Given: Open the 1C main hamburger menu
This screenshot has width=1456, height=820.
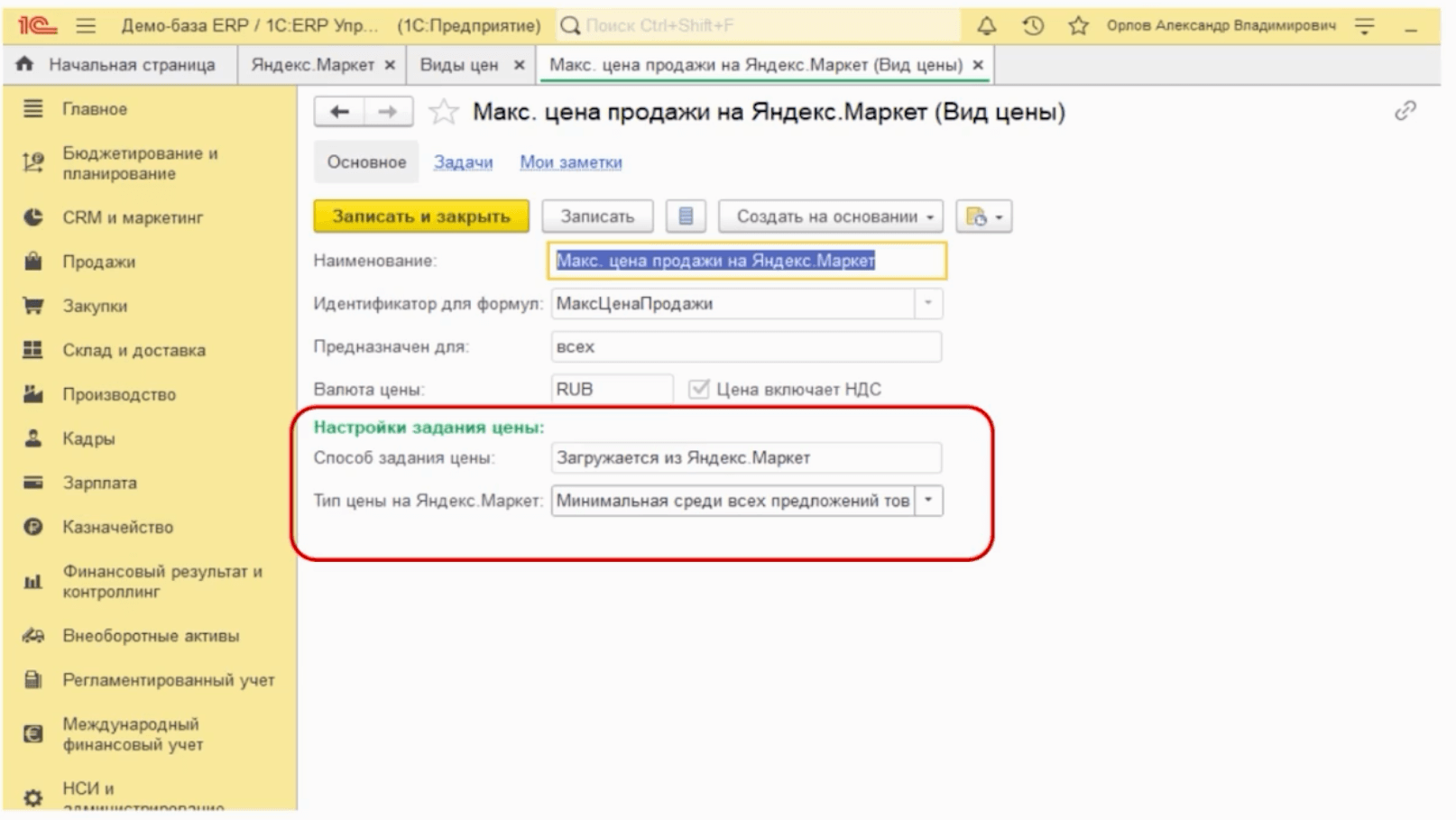Looking at the screenshot, I should tap(86, 25).
